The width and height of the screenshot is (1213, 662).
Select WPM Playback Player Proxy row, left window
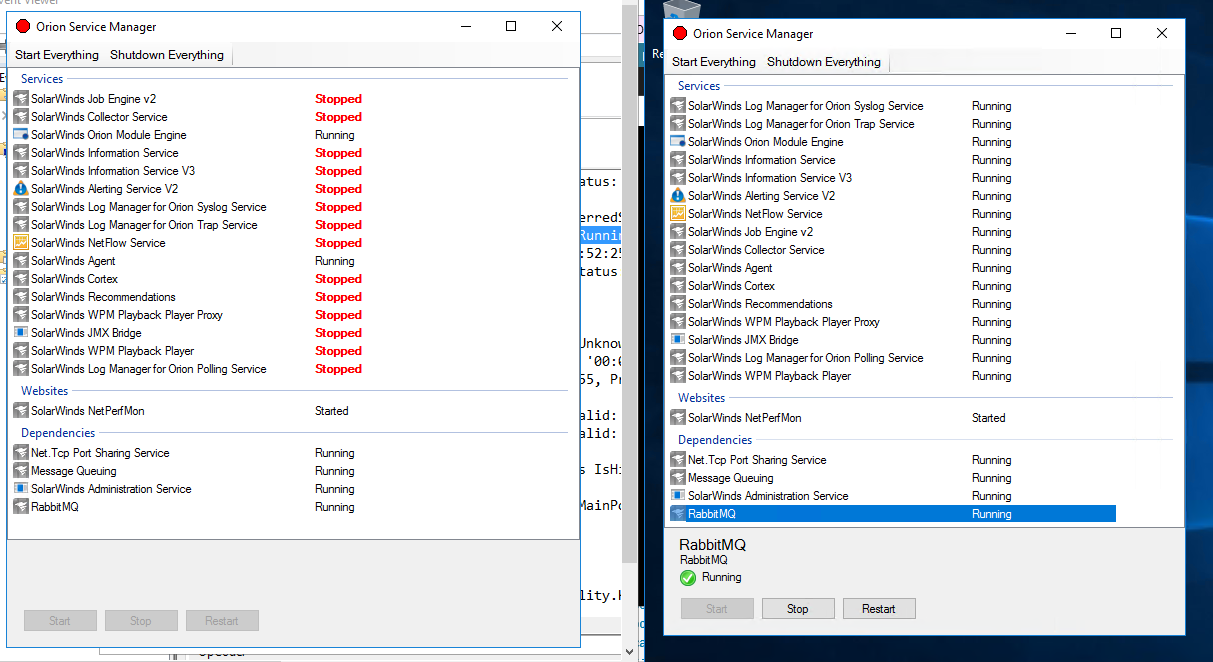pyautogui.click(x=235, y=315)
